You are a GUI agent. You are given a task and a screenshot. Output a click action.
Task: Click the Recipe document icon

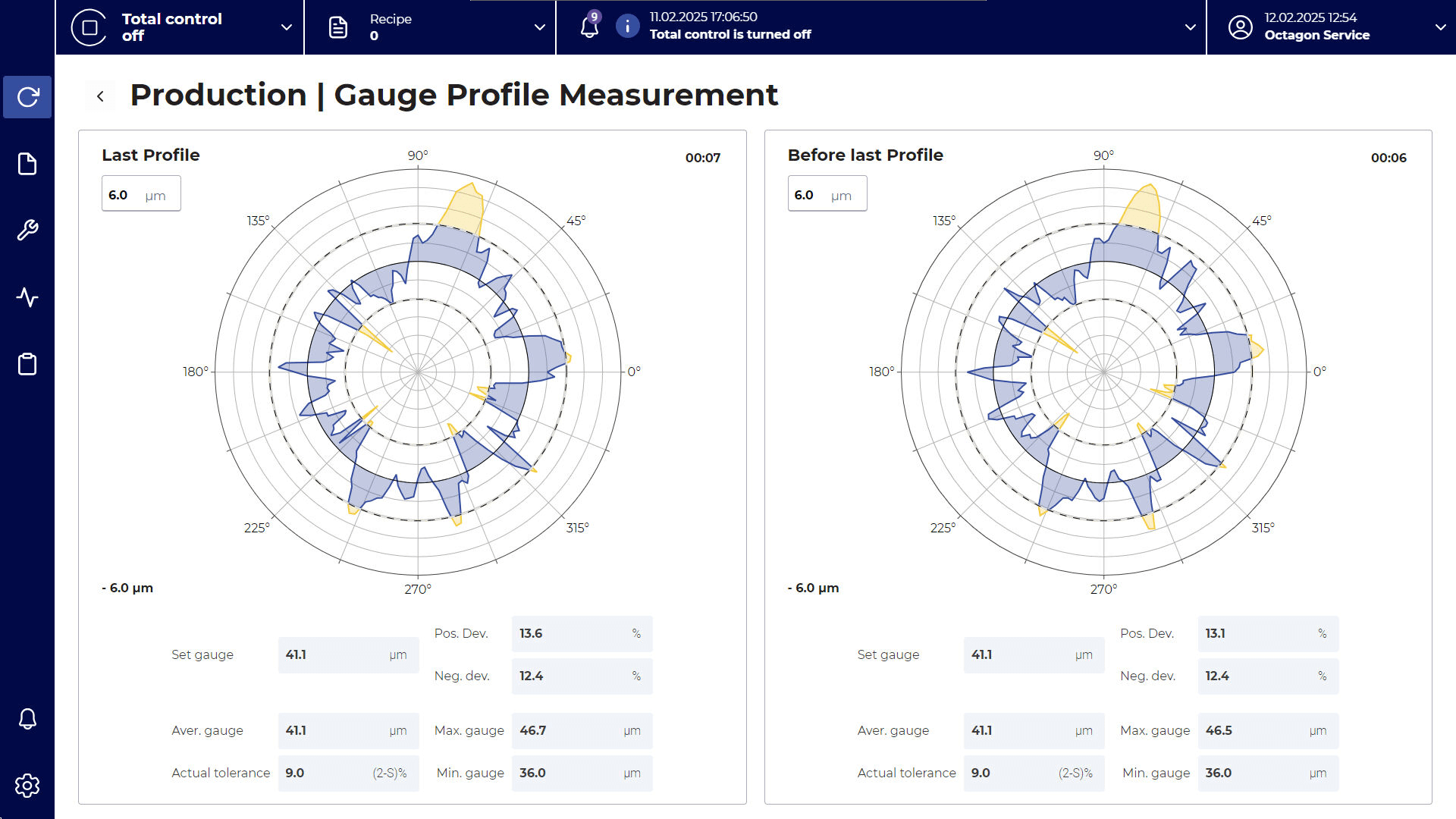click(338, 27)
